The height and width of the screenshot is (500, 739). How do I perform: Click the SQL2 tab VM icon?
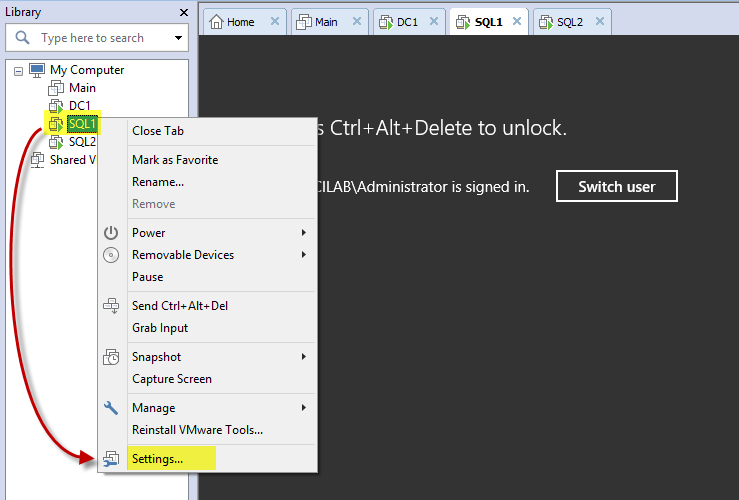[546, 22]
